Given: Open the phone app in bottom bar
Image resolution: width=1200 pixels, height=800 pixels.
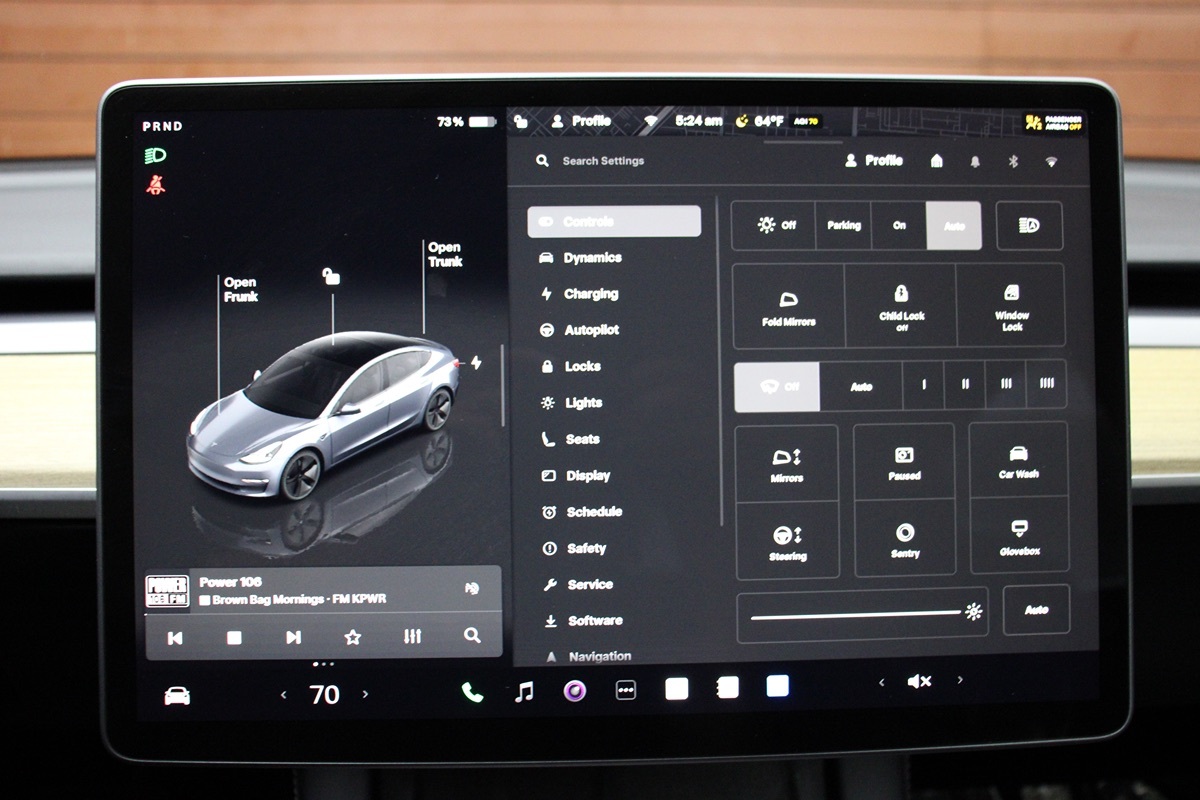Looking at the screenshot, I should 472,692.
